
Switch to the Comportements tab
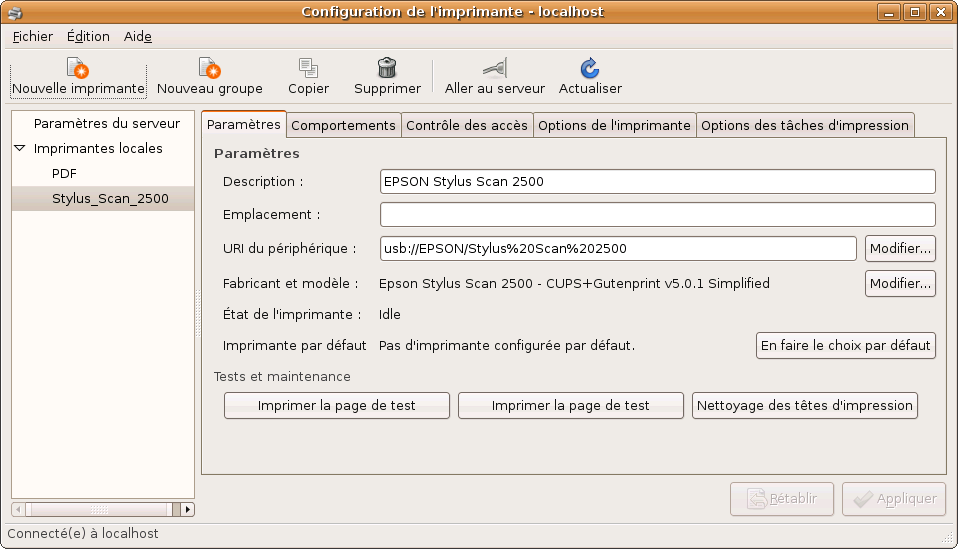(343, 125)
